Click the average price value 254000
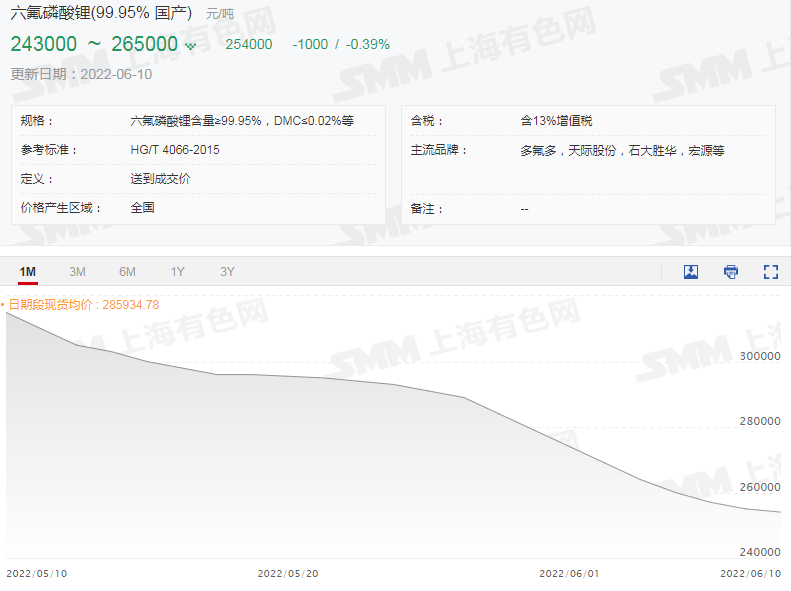Screen dimensions: 791x591 pos(248,44)
